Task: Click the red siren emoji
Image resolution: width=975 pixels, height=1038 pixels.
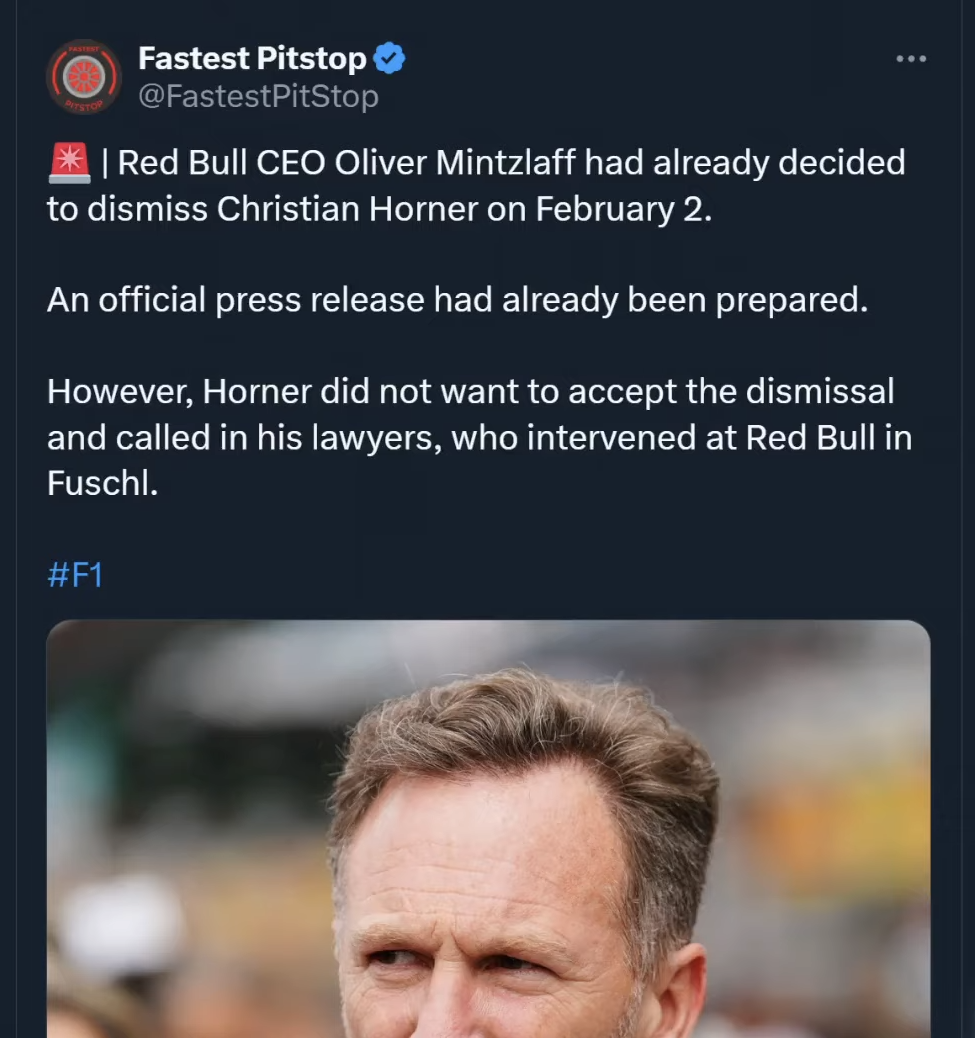Action: coord(69,162)
